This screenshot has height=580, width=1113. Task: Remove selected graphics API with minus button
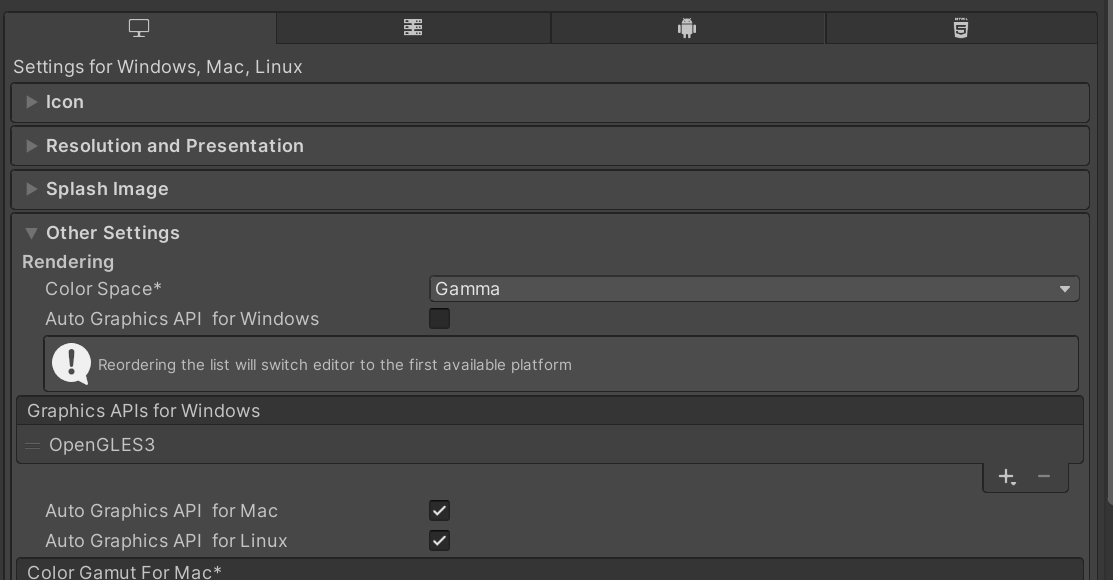tap(1043, 476)
